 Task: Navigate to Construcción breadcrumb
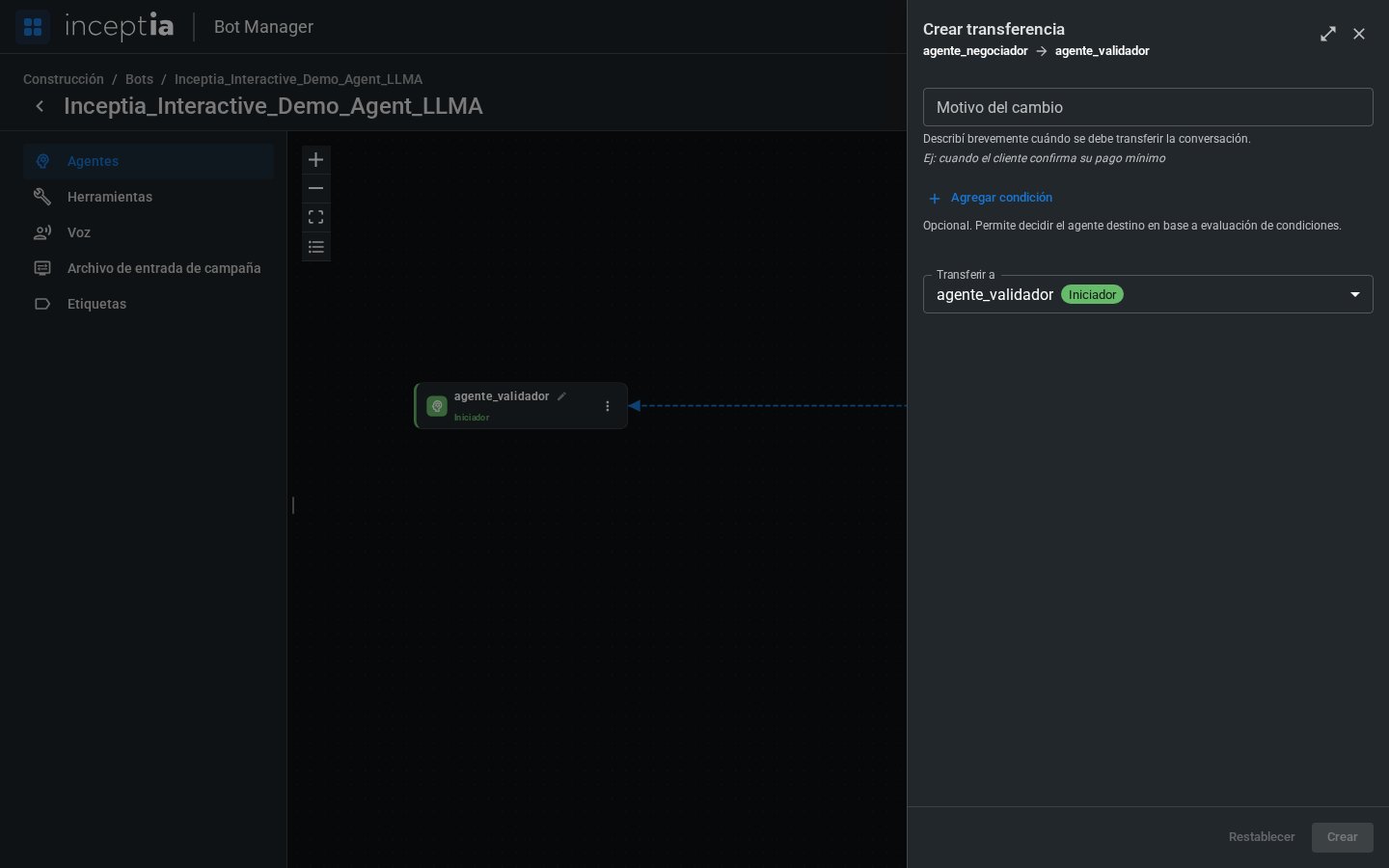[64, 79]
